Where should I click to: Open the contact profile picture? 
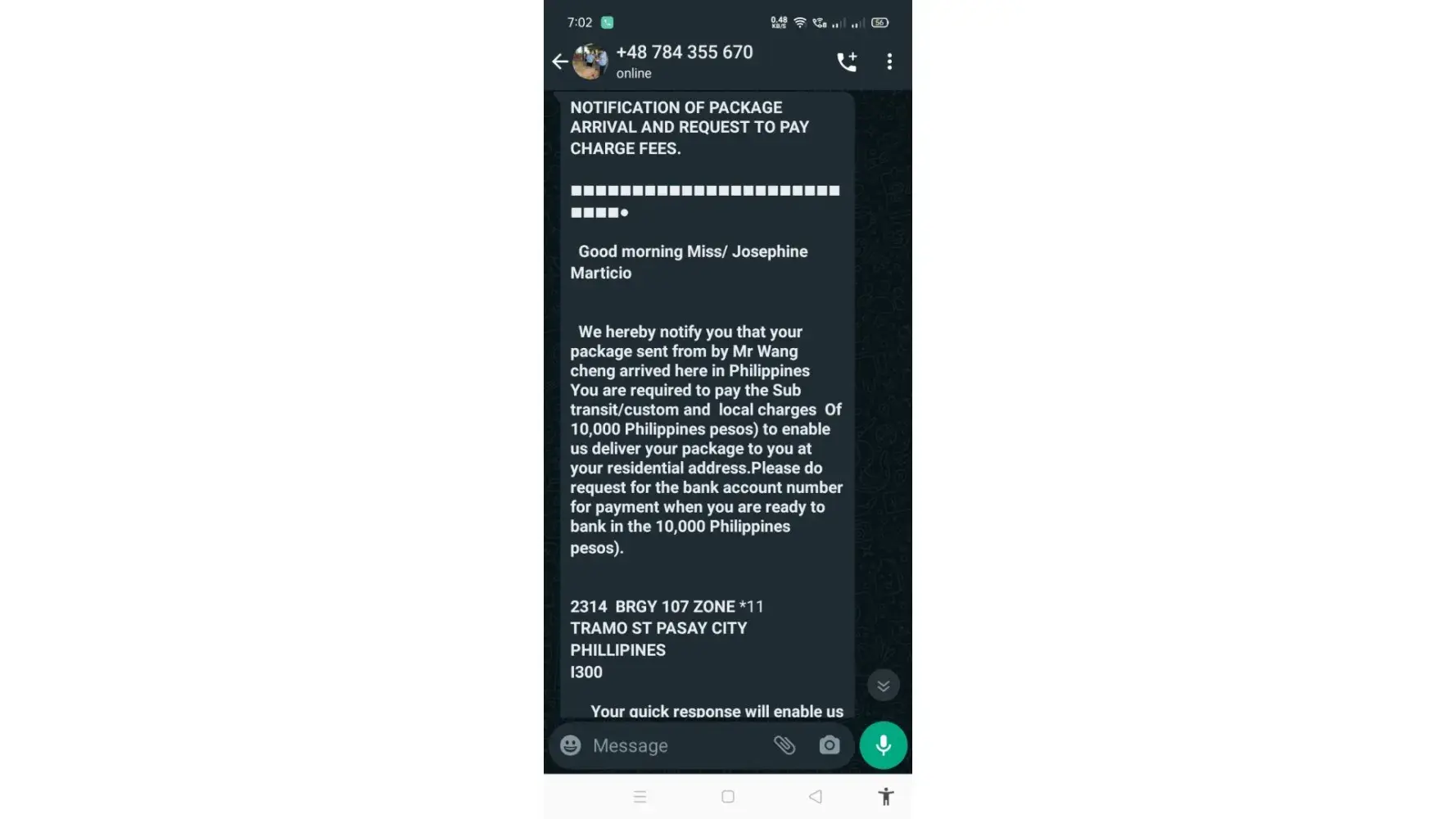590,61
